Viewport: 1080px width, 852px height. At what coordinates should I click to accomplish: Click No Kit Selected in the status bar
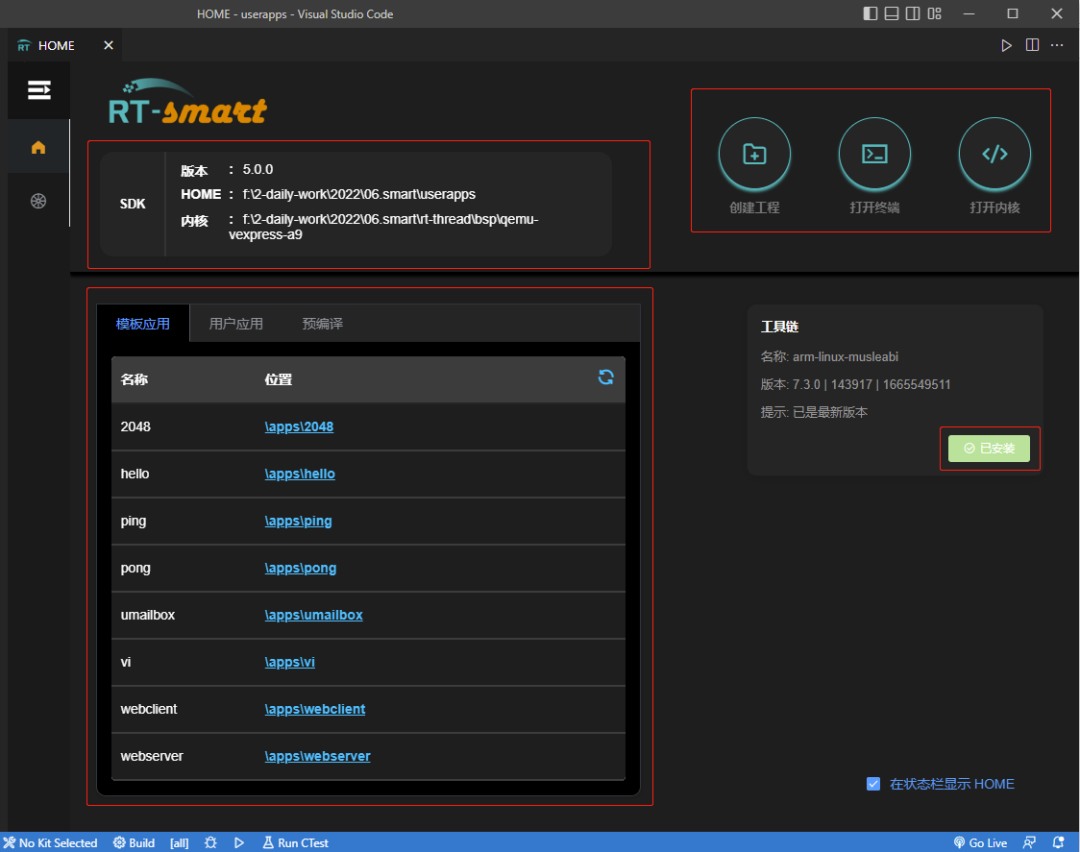50,842
